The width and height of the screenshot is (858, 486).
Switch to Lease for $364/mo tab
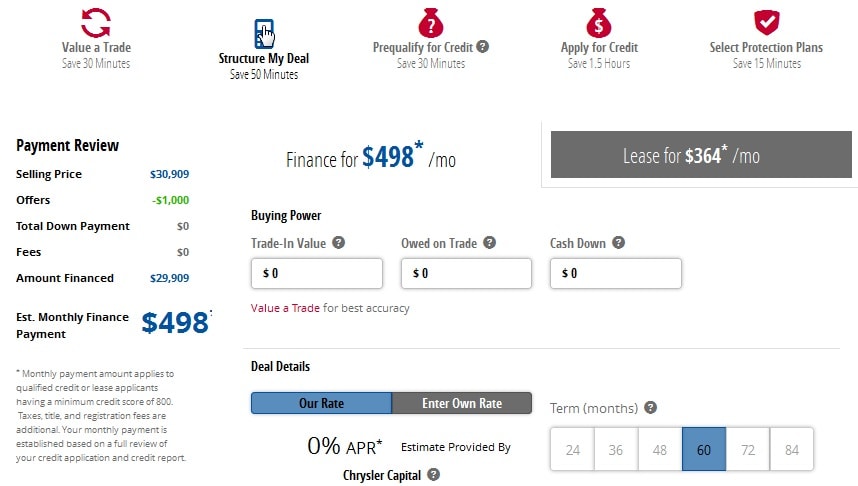click(x=701, y=154)
